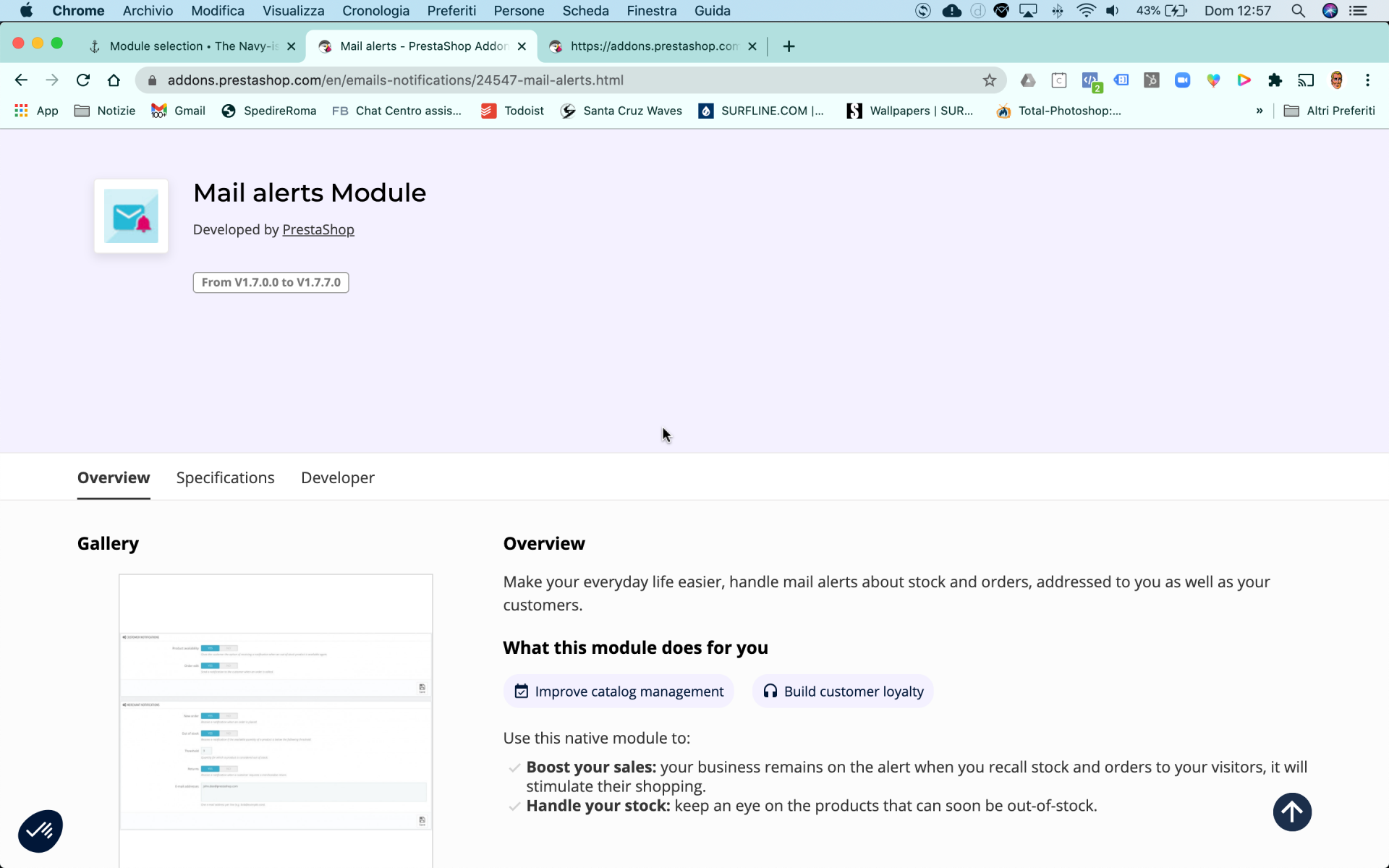The image size is (1389, 868).
Task: Open the Cronologia menu in menu bar
Action: (x=375, y=11)
